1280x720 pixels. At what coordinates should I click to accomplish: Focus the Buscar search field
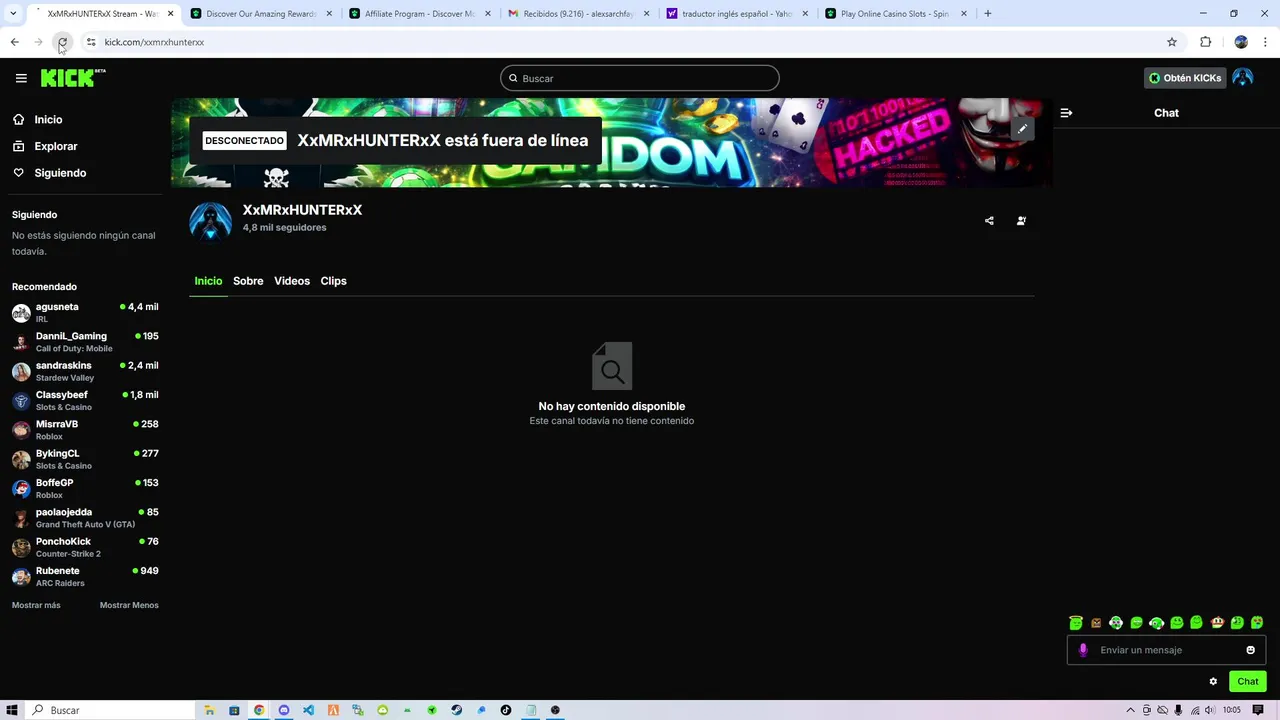click(640, 78)
